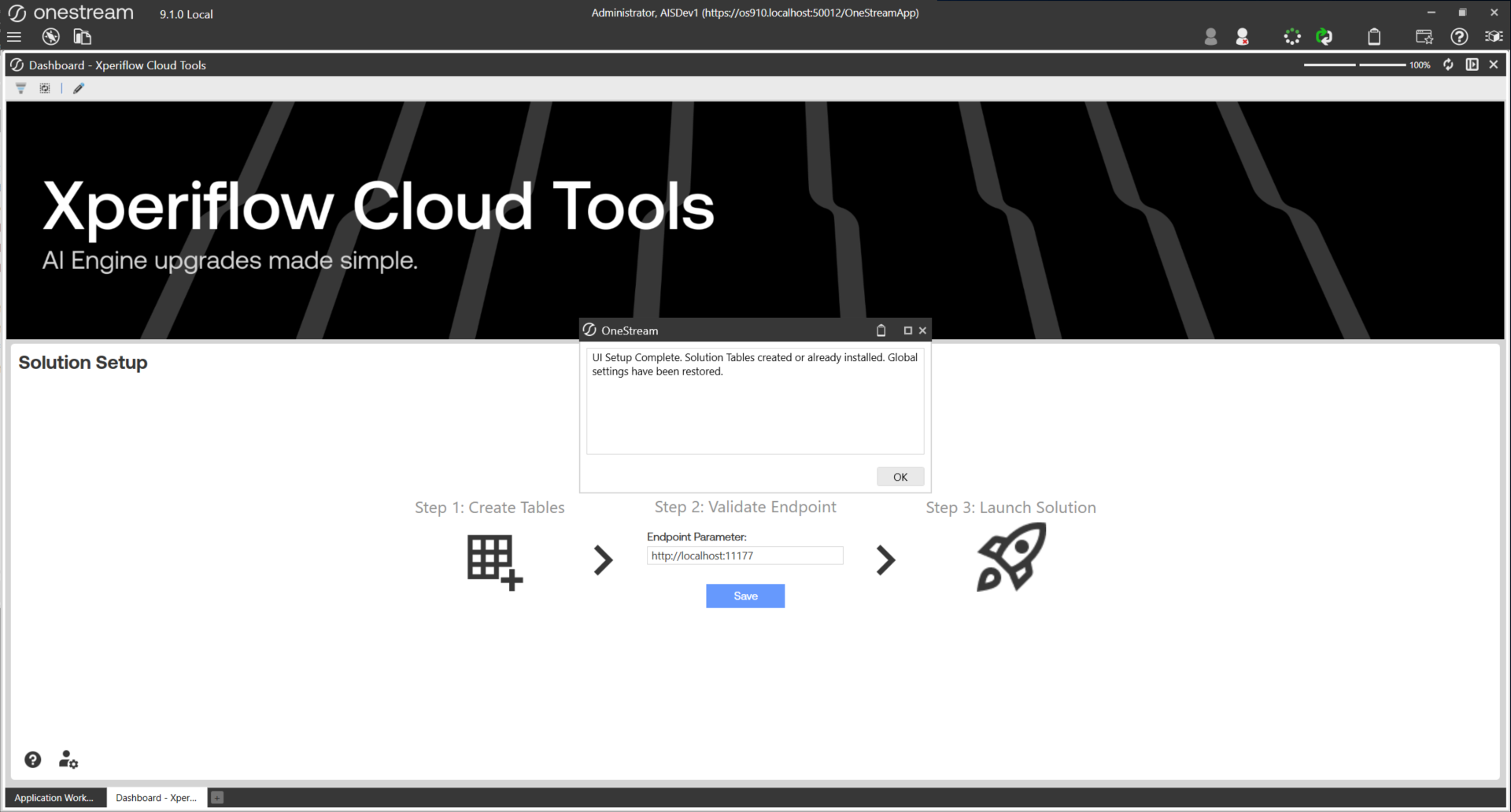Viewport: 1511px width, 812px height.
Task: Click the user with red X icon
Action: tap(1243, 37)
